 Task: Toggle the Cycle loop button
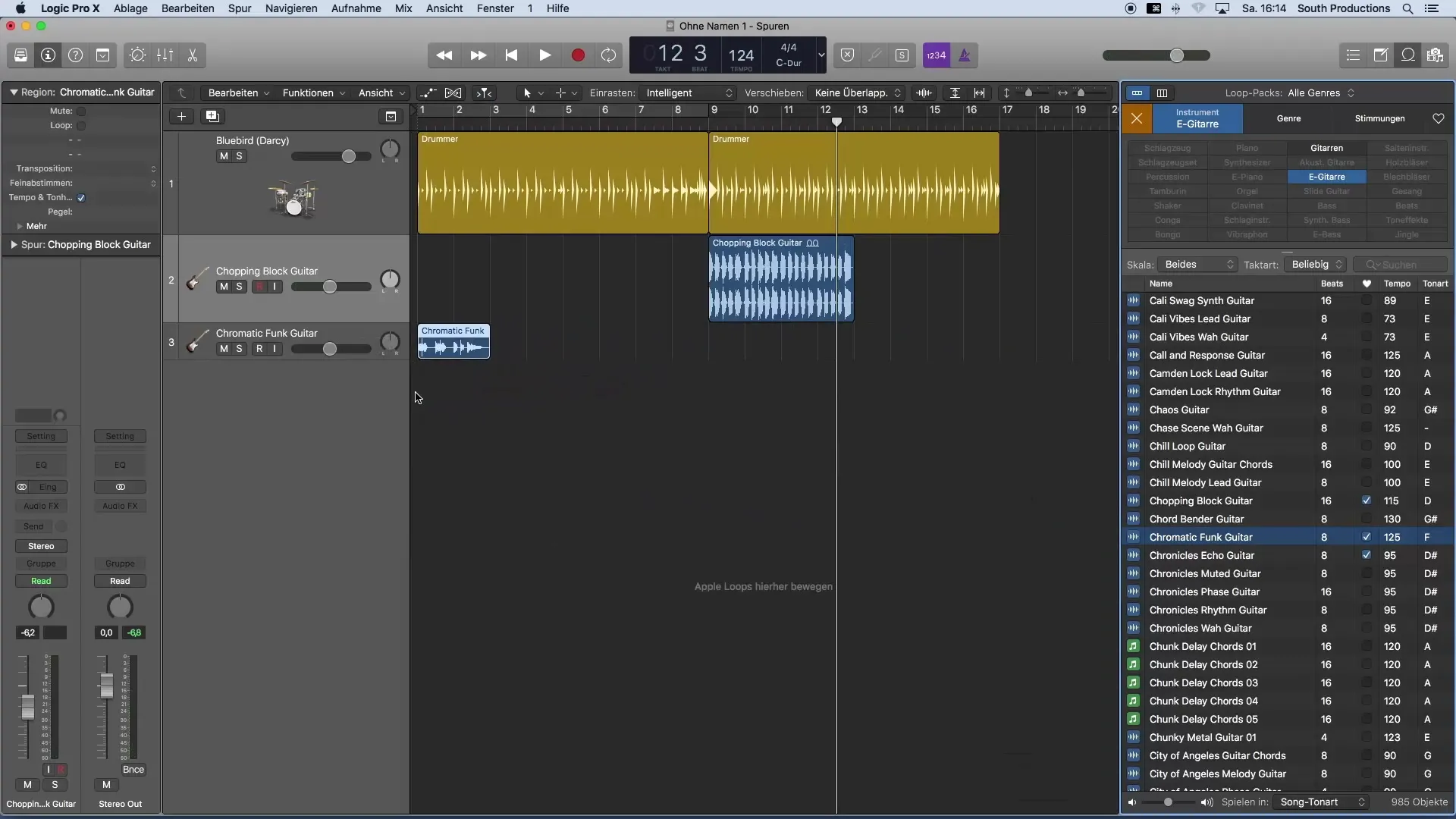(x=608, y=55)
